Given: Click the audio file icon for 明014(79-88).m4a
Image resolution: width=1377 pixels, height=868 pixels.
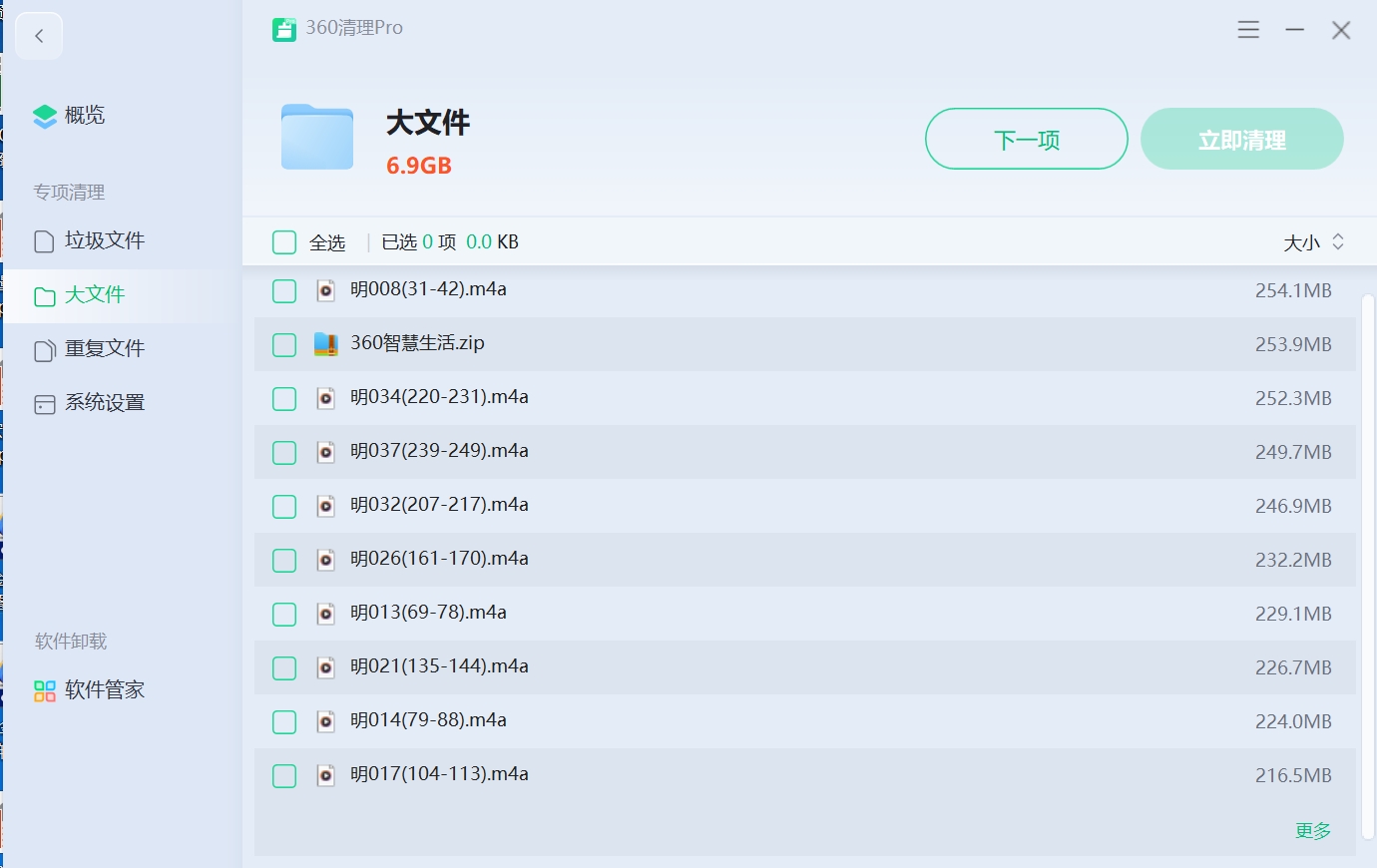Looking at the screenshot, I should (325, 721).
